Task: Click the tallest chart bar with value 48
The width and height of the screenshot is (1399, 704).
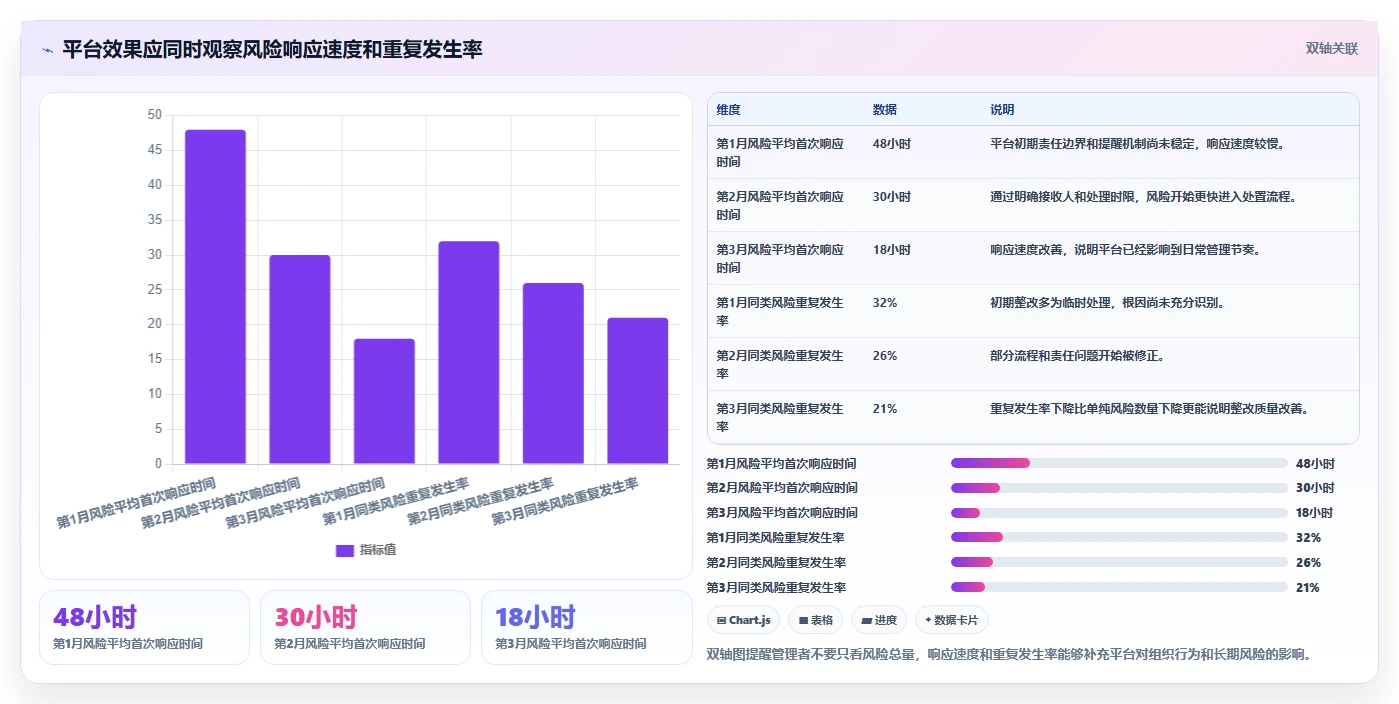Action: [x=215, y=297]
